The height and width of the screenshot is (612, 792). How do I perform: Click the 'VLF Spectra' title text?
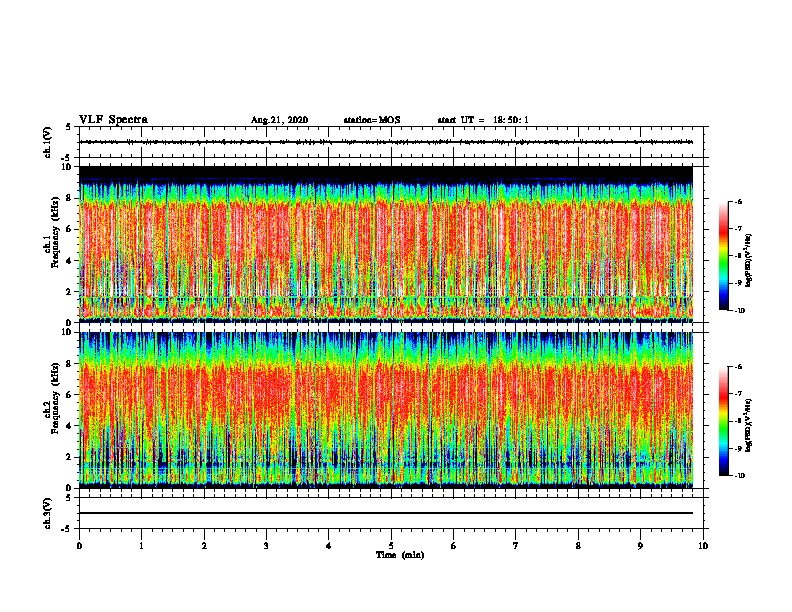(113, 120)
